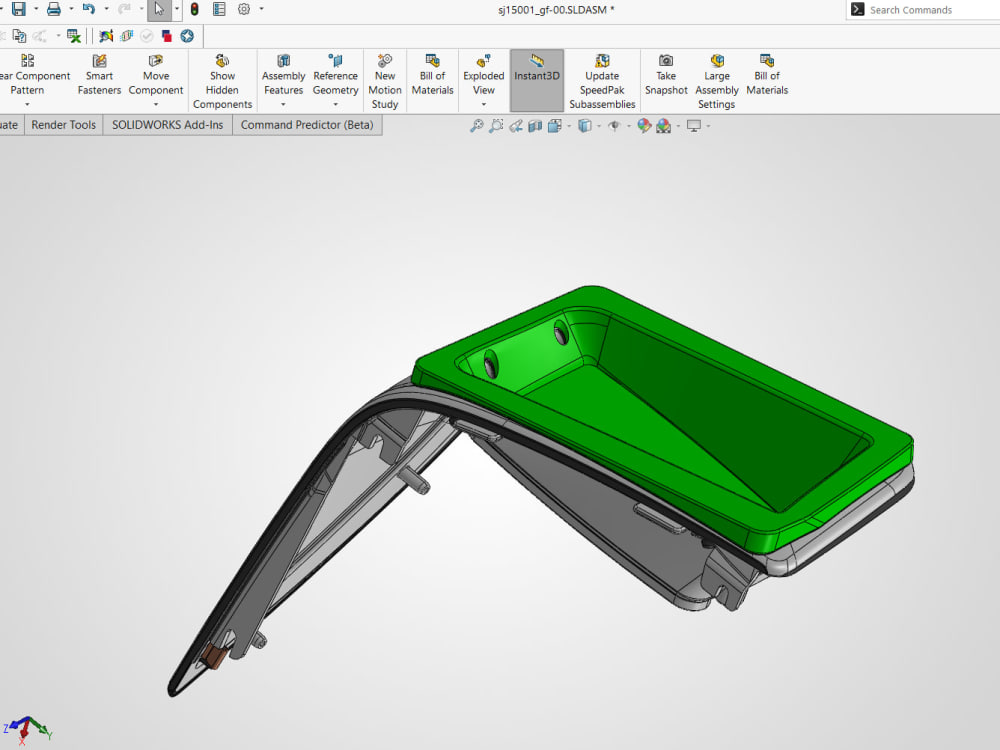Open Smart Fasteners
Screen dimensions: 1000x750
coord(99,75)
